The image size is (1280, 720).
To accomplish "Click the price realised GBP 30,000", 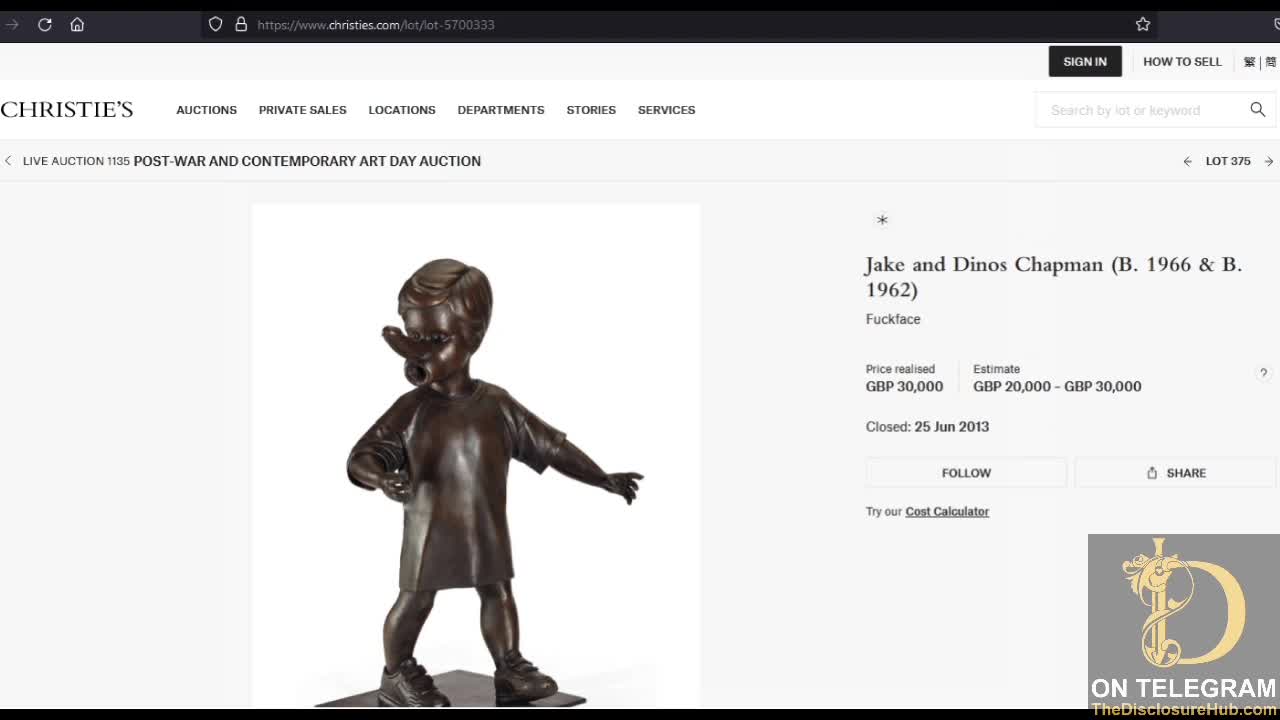I will 904,387.
